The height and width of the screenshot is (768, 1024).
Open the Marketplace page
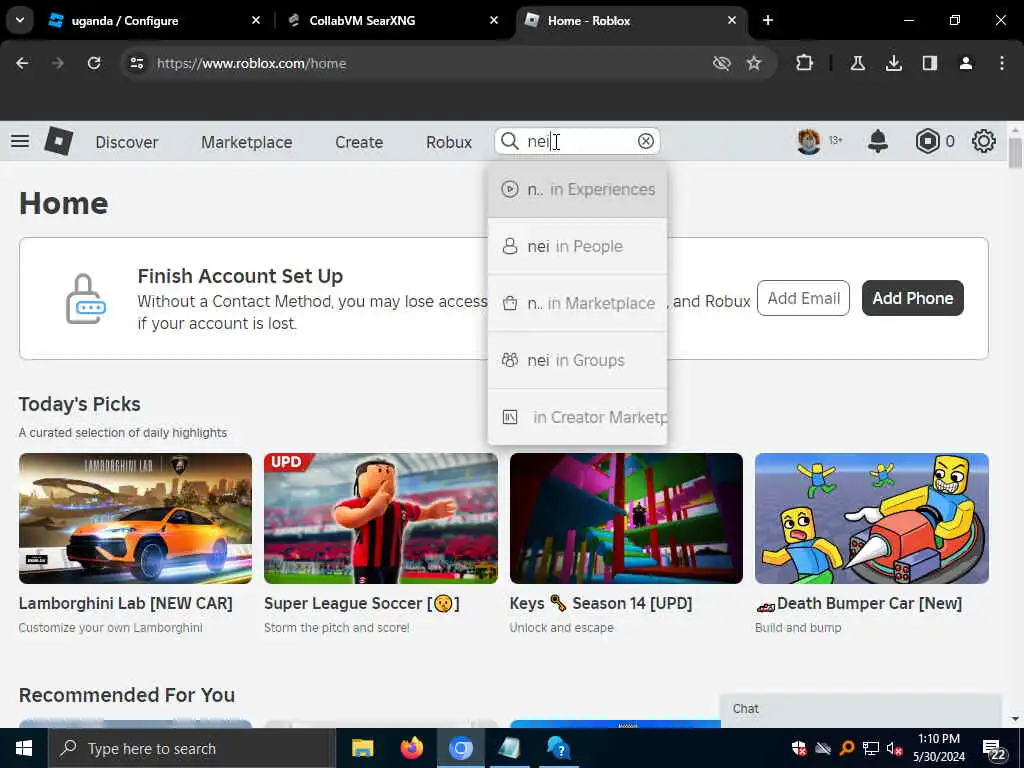246,142
